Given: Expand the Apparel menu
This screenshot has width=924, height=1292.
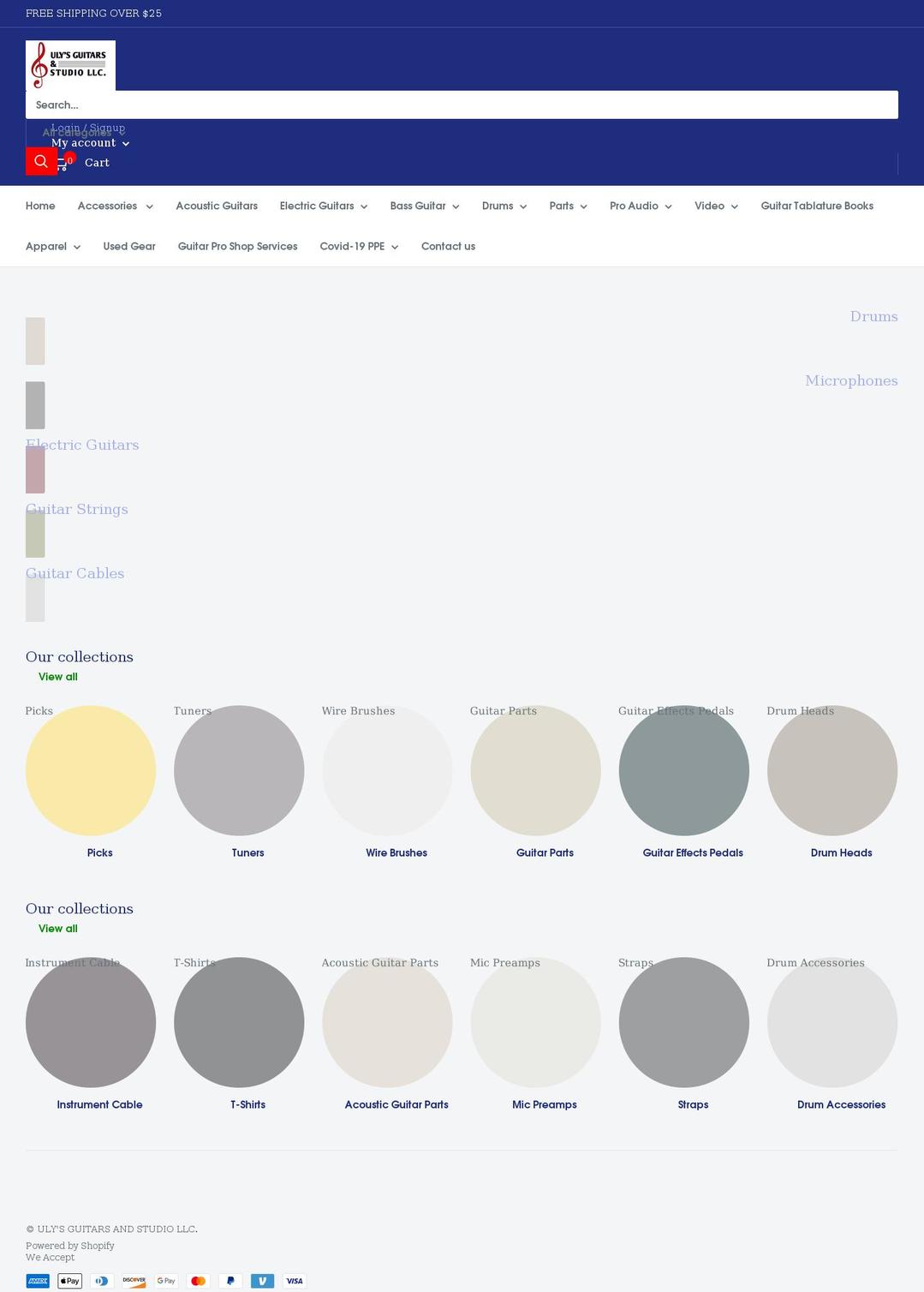Looking at the screenshot, I should coord(52,246).
